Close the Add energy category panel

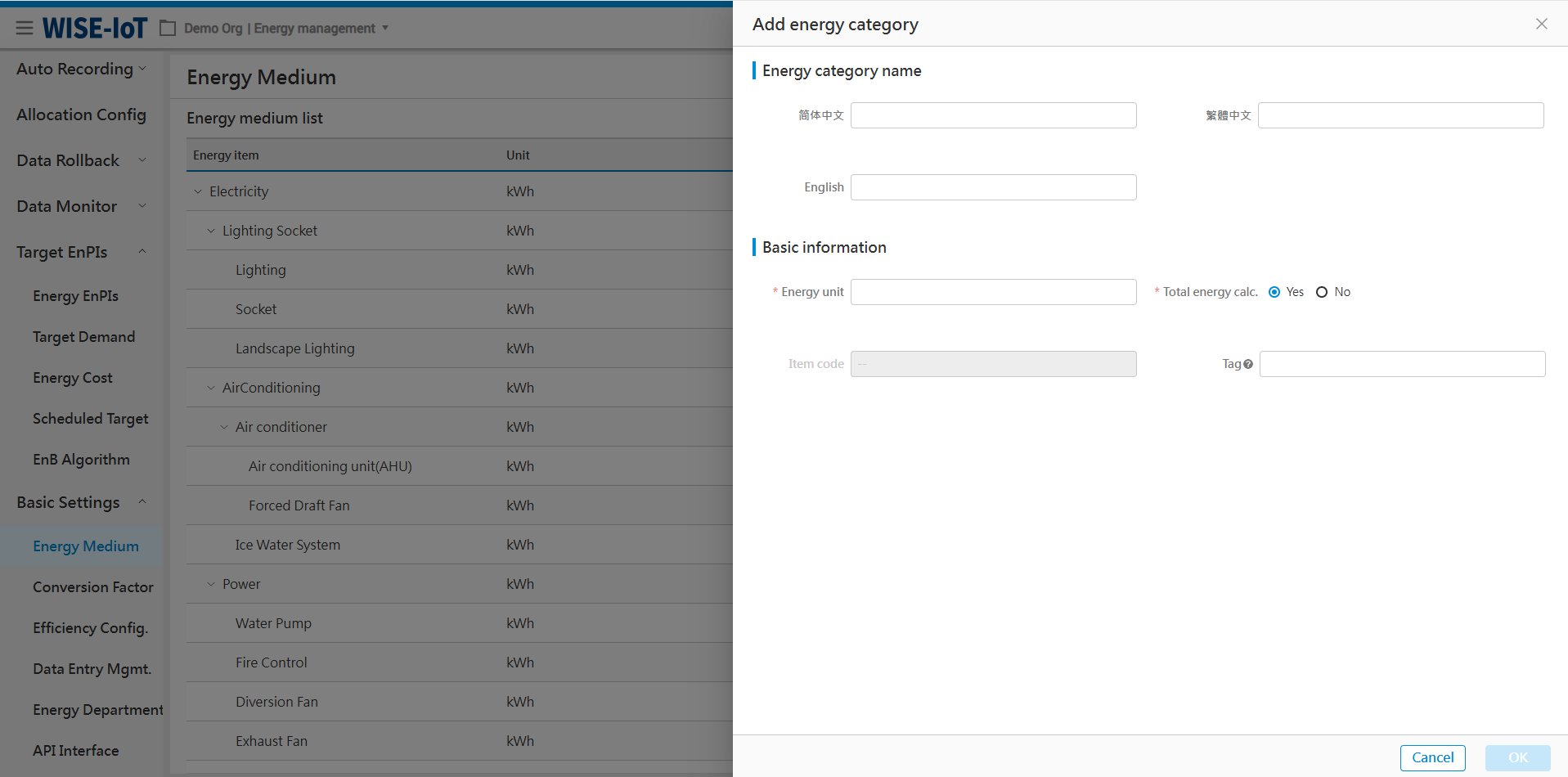click(x=1541, y=25)
